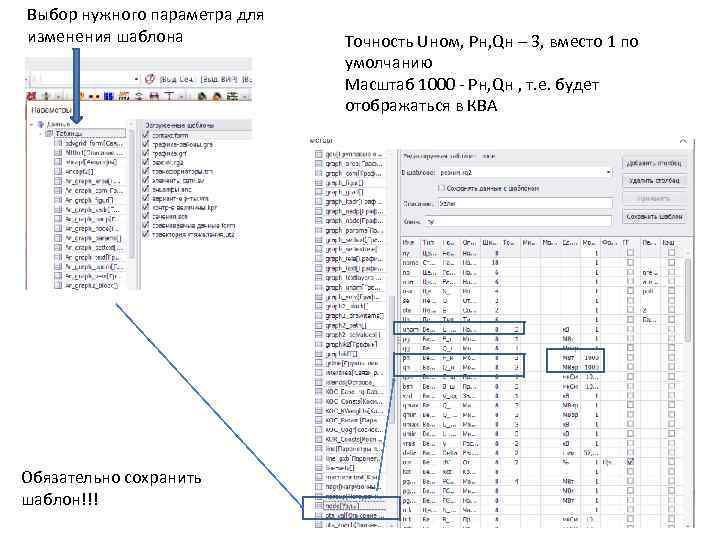Click the 'Имя' column header
This screenshot has width=720, height=540.
tap(409, 242)
